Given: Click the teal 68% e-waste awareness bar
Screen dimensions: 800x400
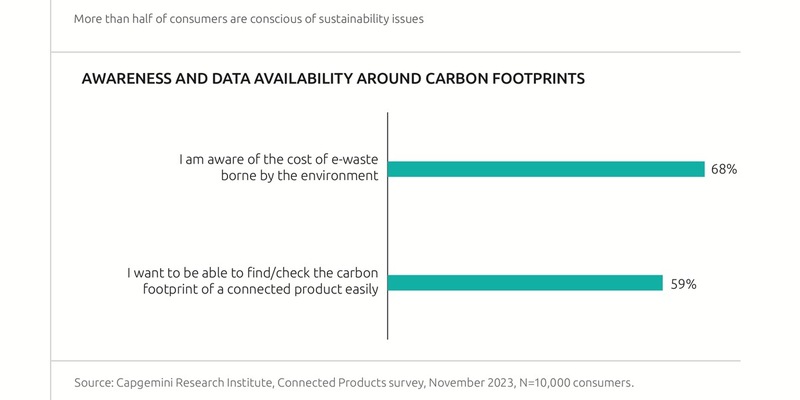Looking at the screenshot, I should 545,169.
